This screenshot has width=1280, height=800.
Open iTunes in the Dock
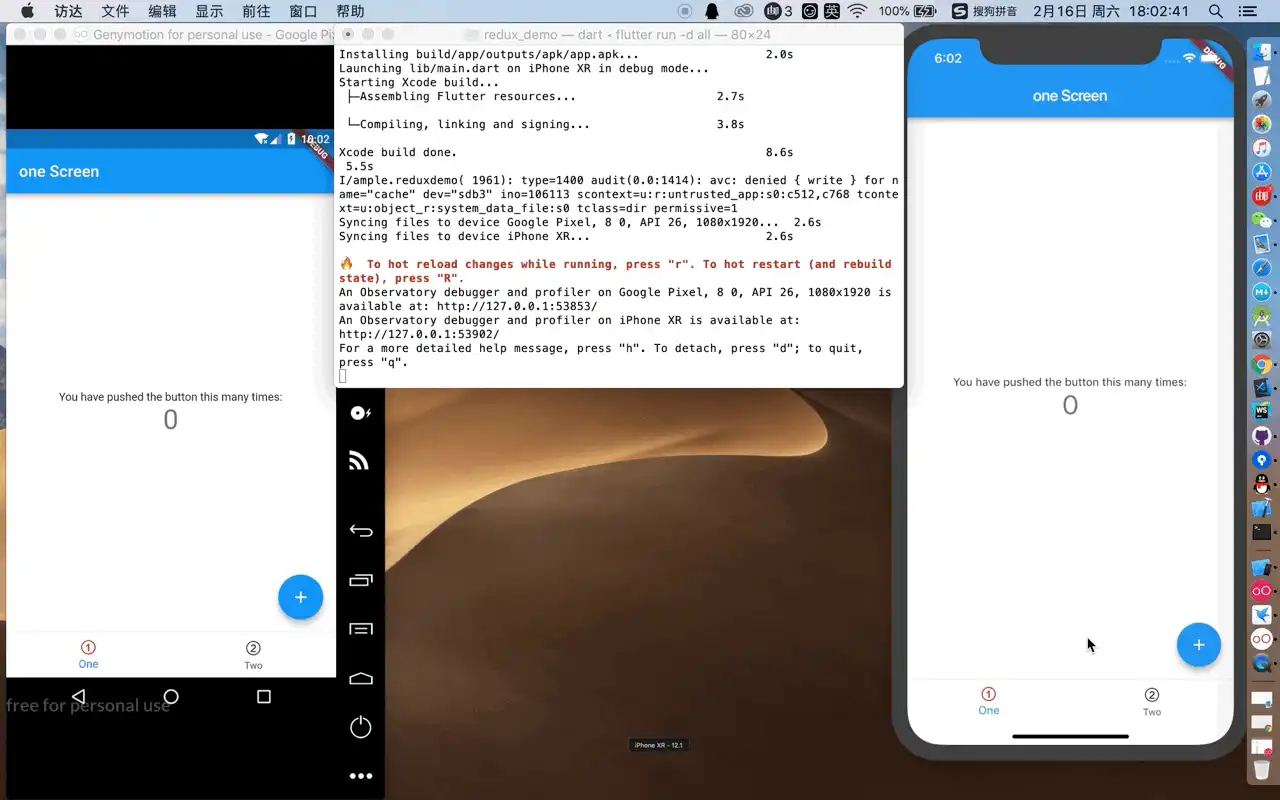[1262, 148]
